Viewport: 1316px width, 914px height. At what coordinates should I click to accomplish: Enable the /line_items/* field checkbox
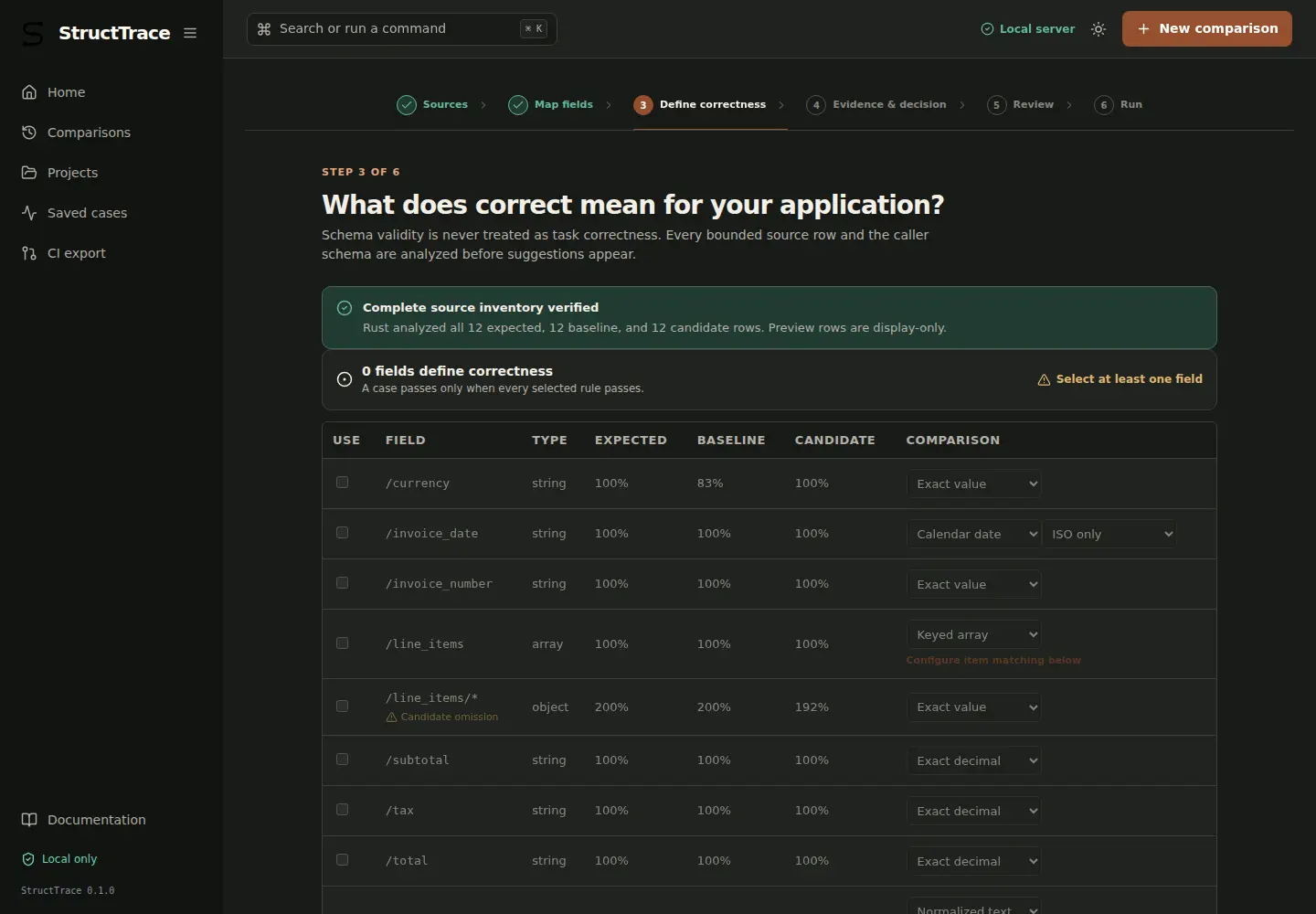pyautogui.click(x=343, y=707)
